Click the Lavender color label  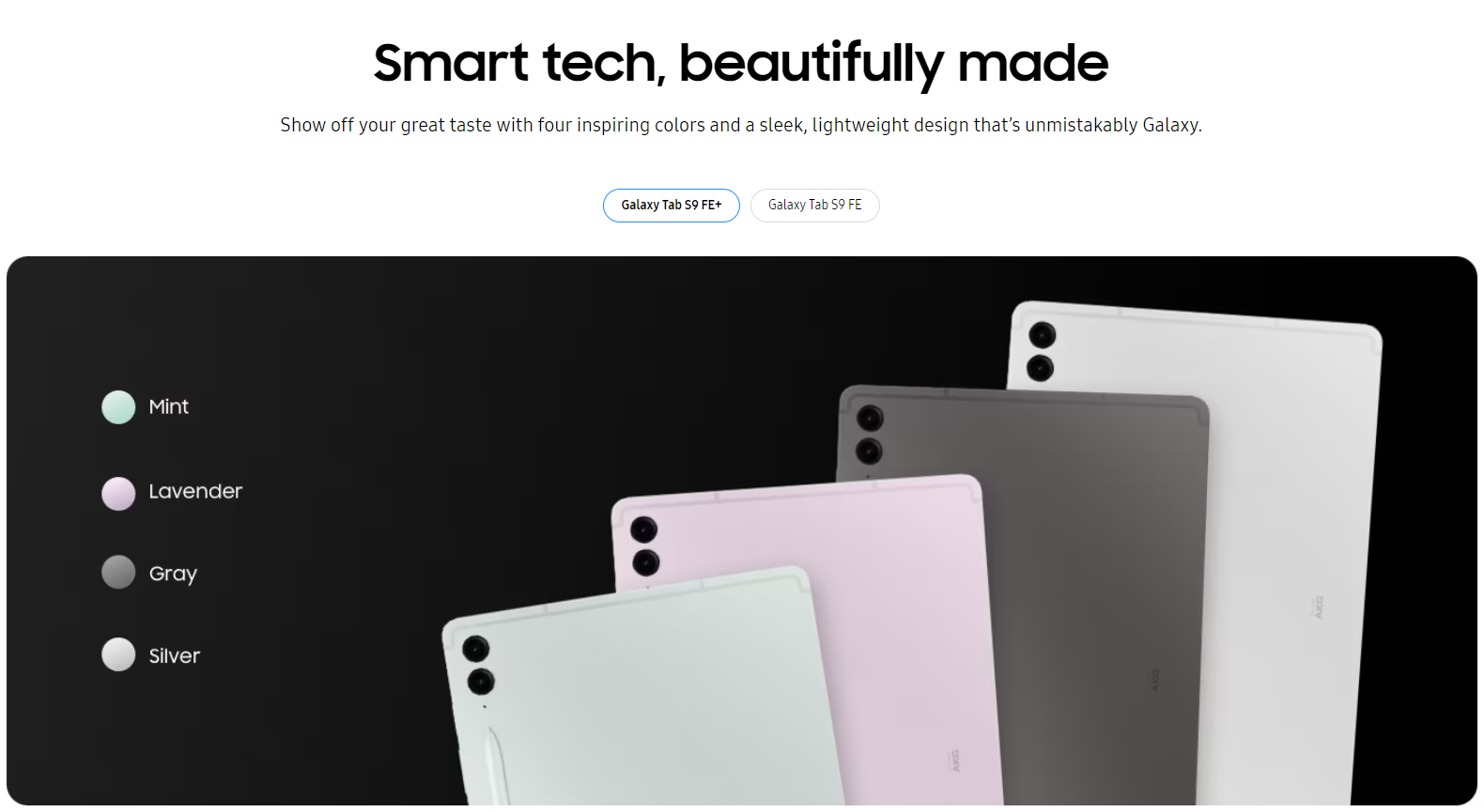point(195,492)
